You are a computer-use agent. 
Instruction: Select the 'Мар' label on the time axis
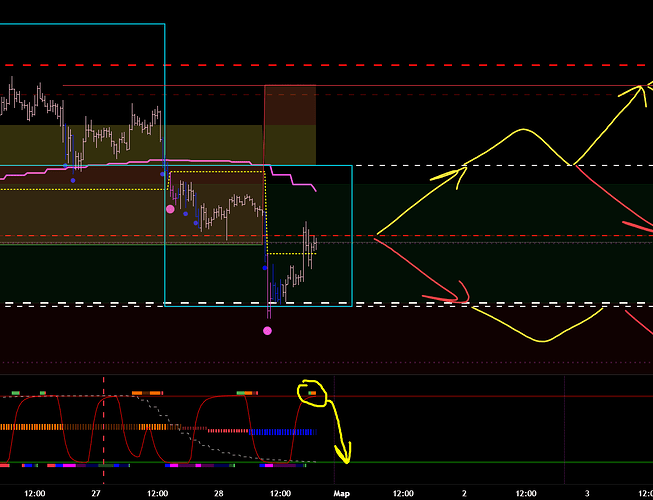click(x=340, y=492)
